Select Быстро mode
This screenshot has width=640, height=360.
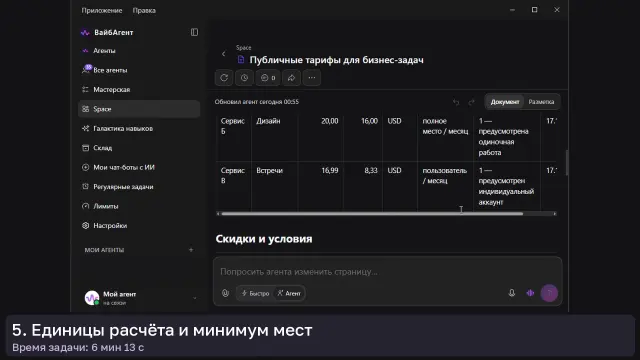pyautogui.click(x=256, y=293)
